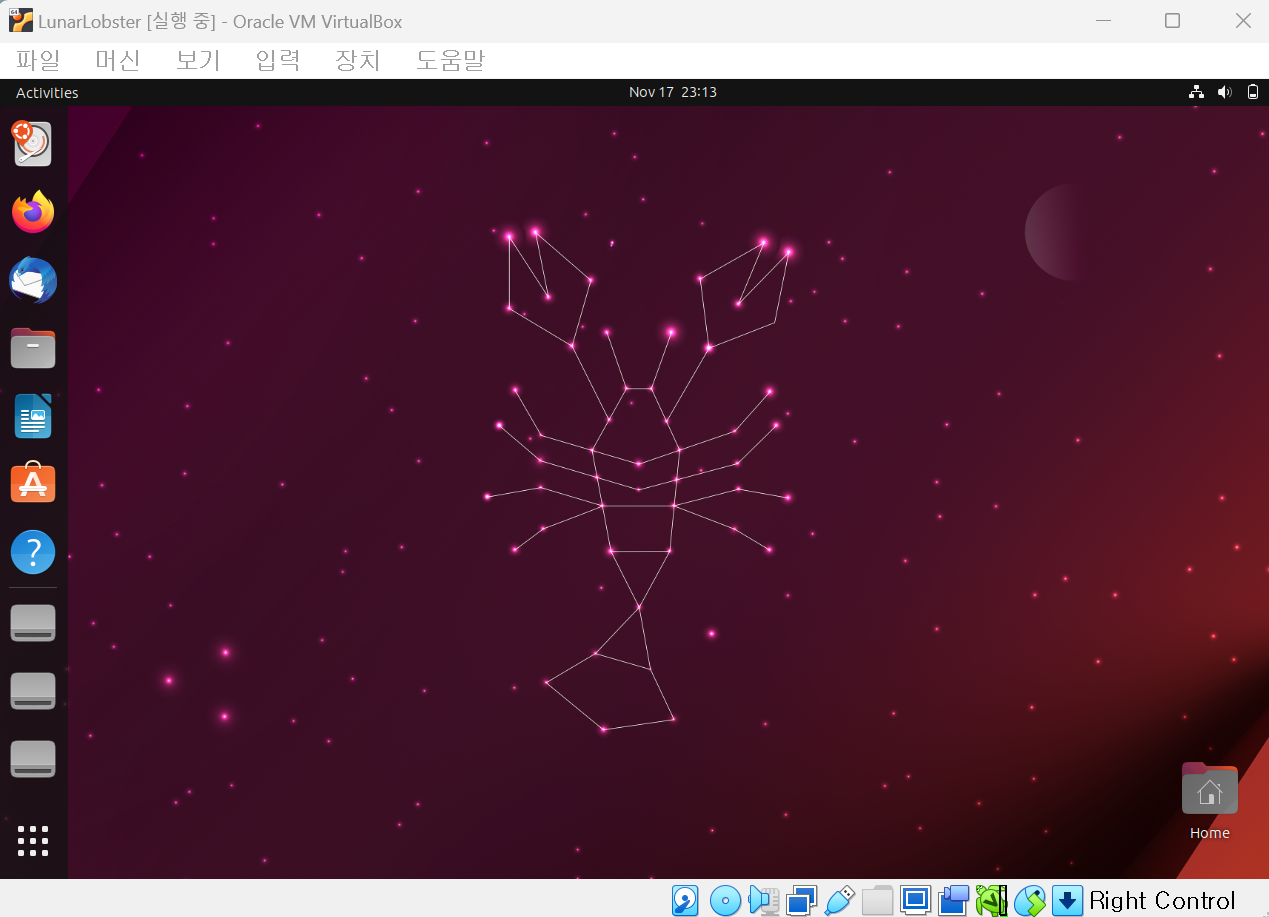Click the optical disc status icon
The width and height of the screenshot is (1269, 917).
(x=725, y=901)
